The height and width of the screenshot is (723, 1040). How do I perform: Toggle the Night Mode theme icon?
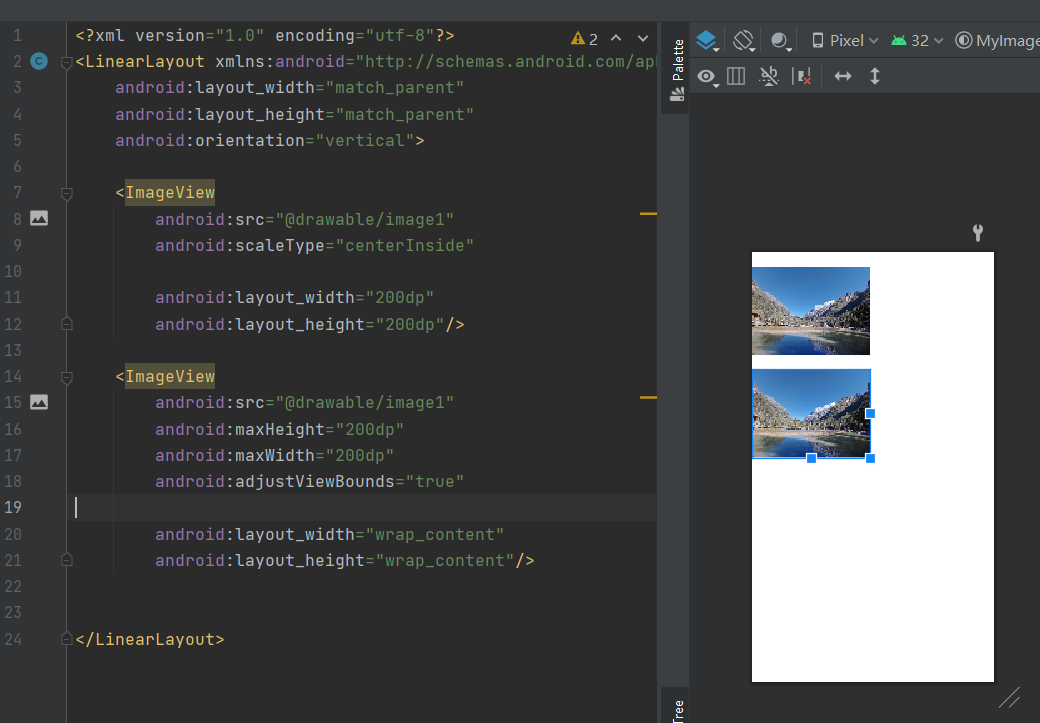tap(781, 40)
